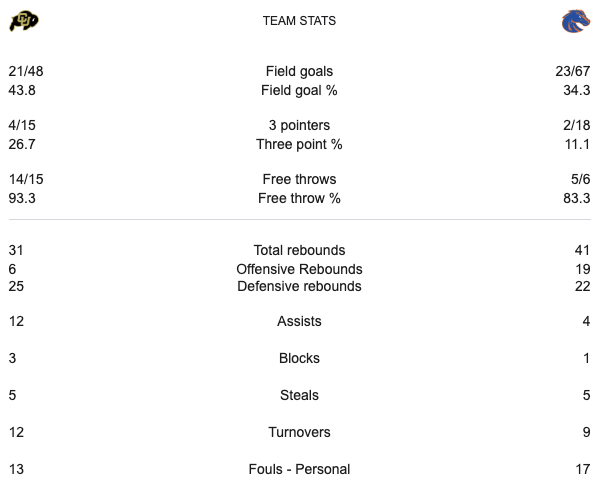The height and width of the screenshot is (493, 602).
Task: Click the Boise State Broncos logo
Action: pos(575,21)
